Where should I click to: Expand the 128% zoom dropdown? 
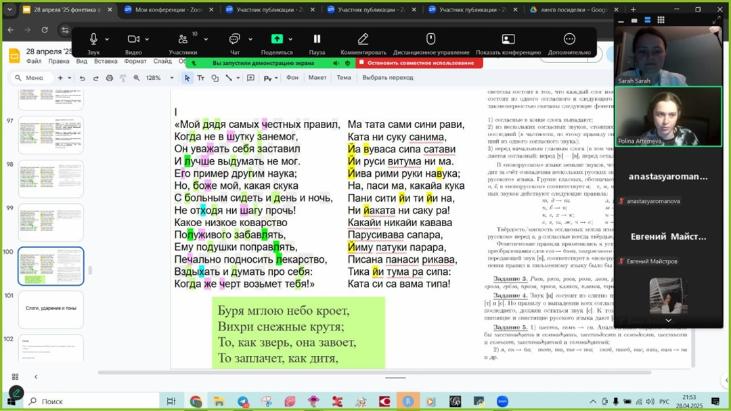[156, 77]
